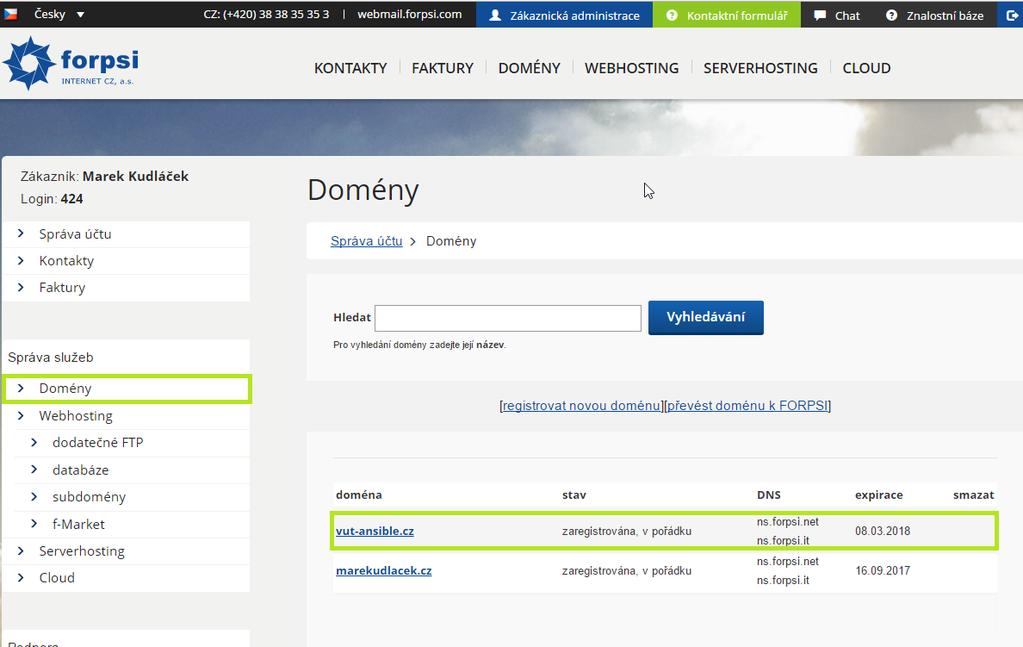Expand chevron next to Serverhosting sidebar item

click(21, 550)
